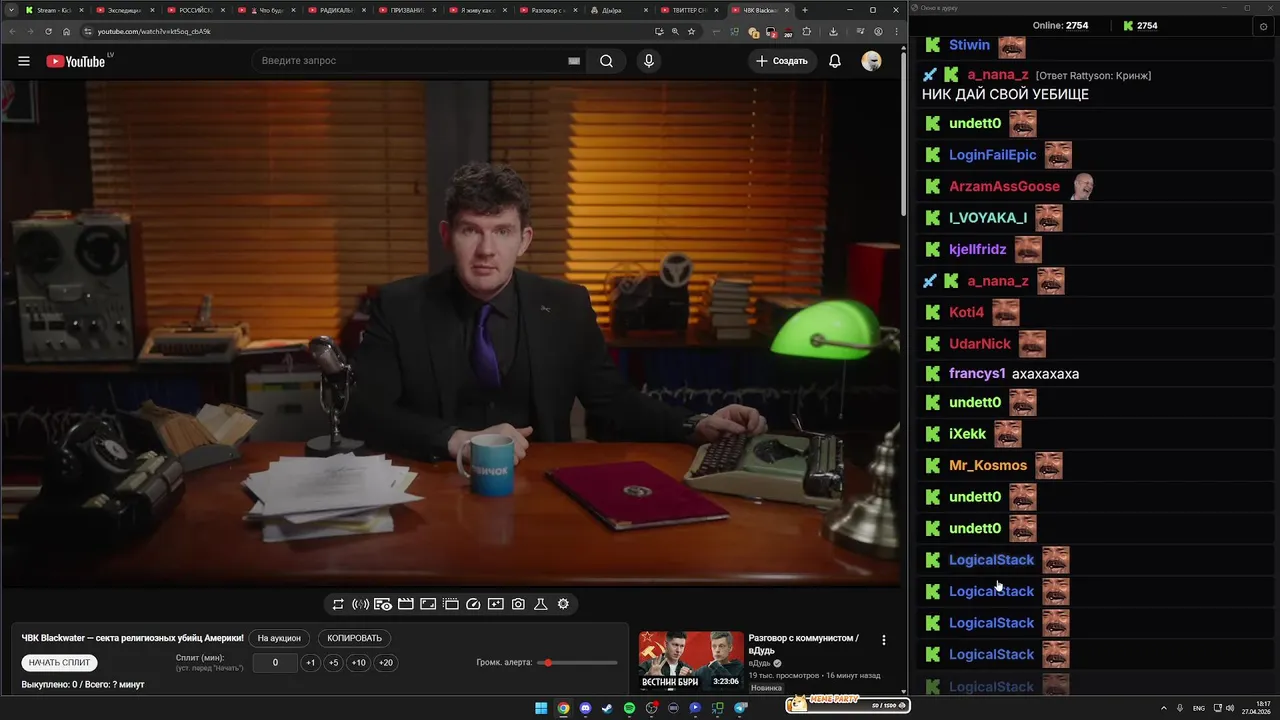1280x720 pixels.
Task: Take a screenshot with the camera icon
Action: (x=518, y=604)
